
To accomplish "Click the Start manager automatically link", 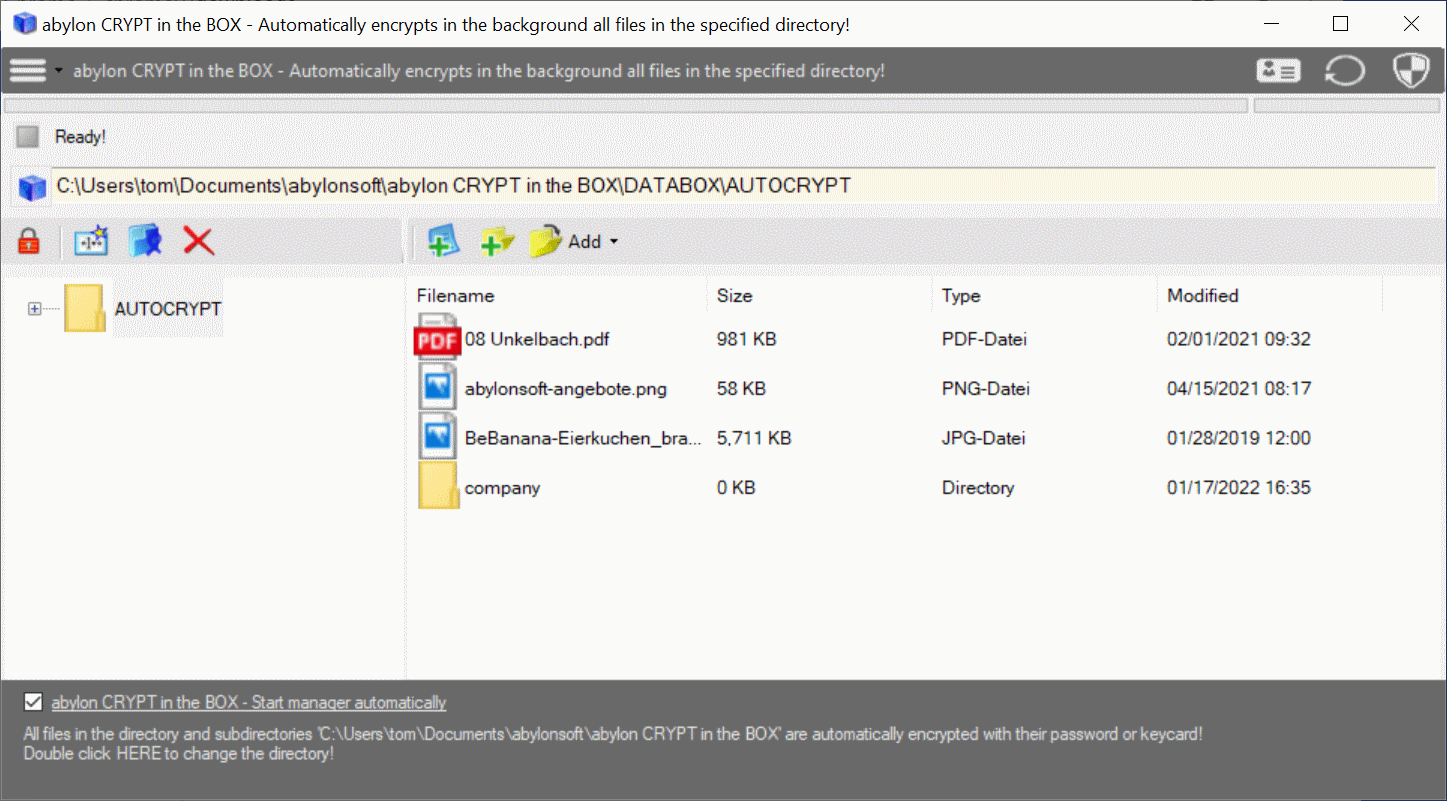I will [x=249, y=703].
